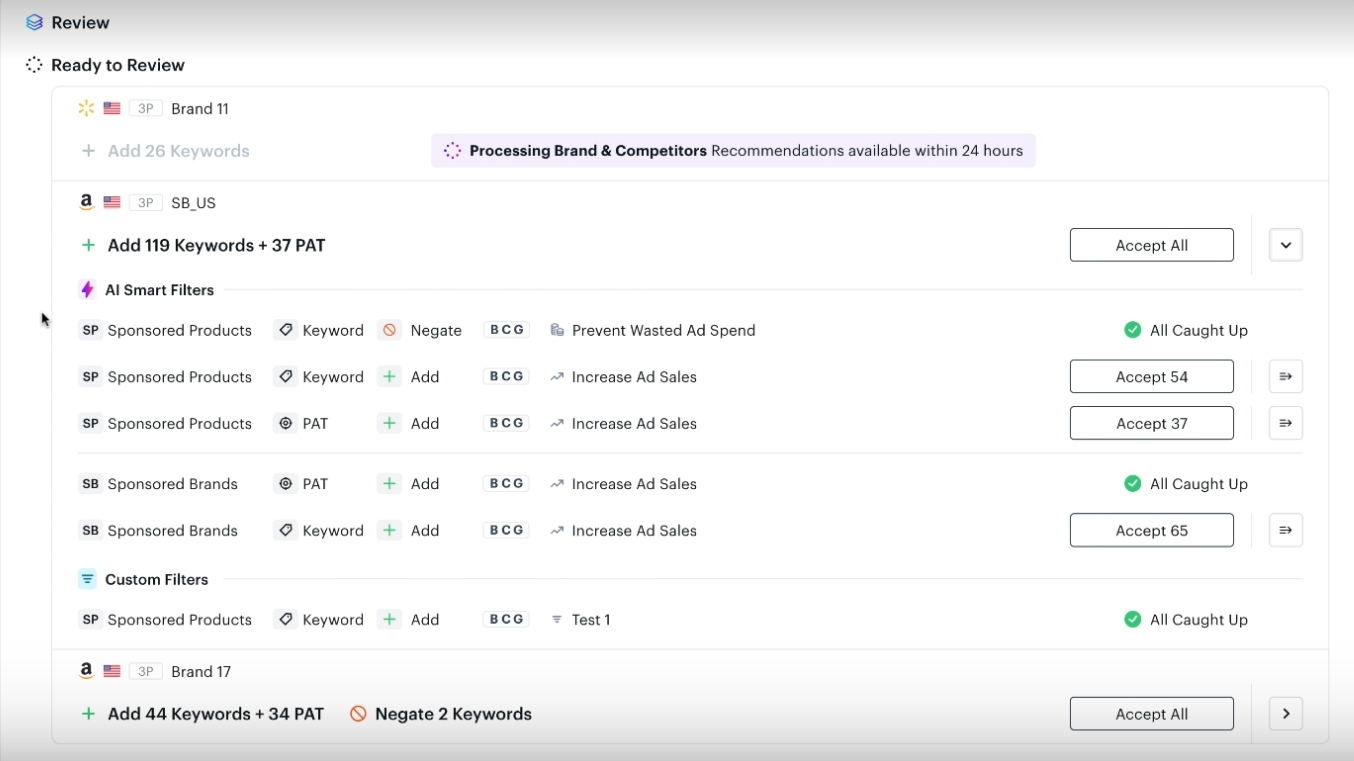This screenshot has width=1354, height=761.
Task: Click the Ready to Review spinner icon
Action: point(34,65)
